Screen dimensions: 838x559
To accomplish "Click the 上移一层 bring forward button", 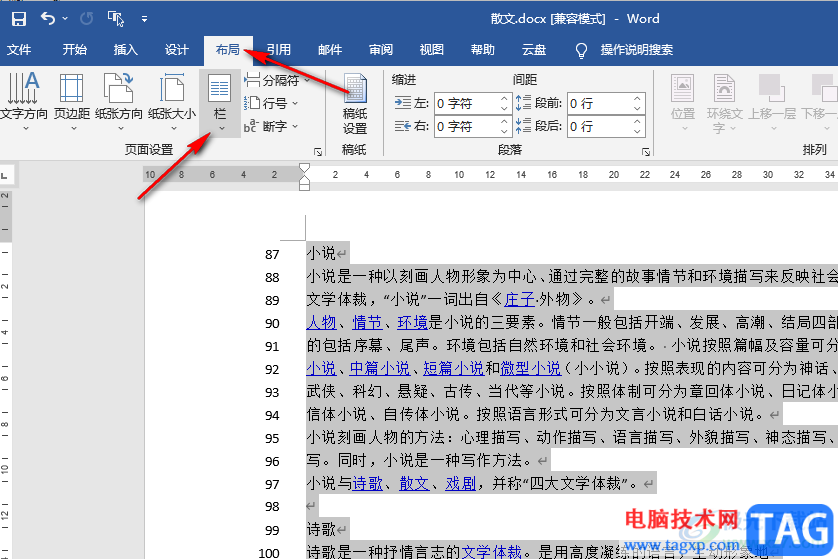I will point(771,103).
